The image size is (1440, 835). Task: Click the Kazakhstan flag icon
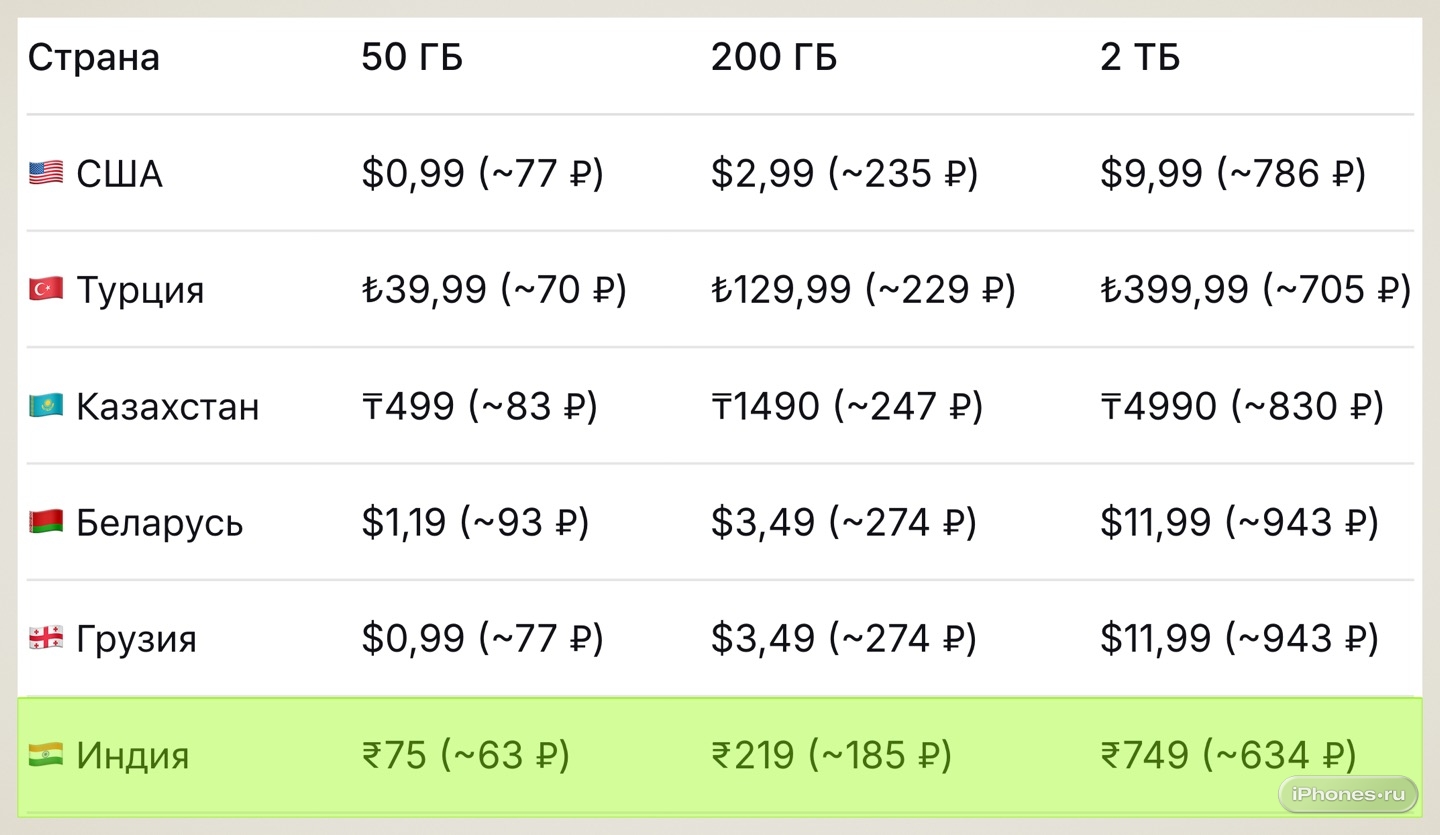[x=46, y=406]
